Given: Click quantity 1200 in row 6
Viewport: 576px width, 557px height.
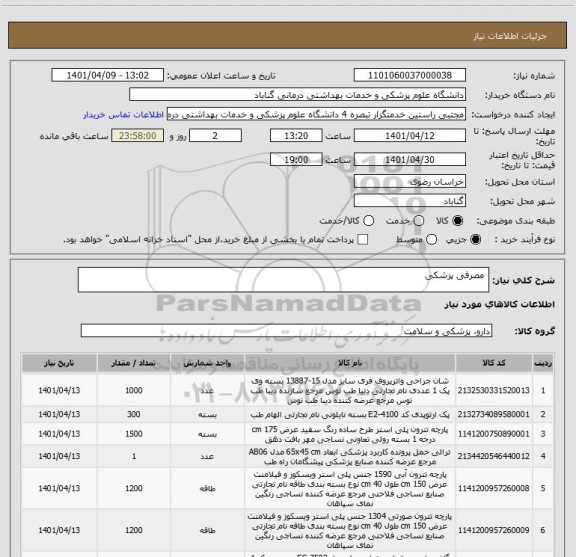Looking at the screenshot, I should (134, 530).
